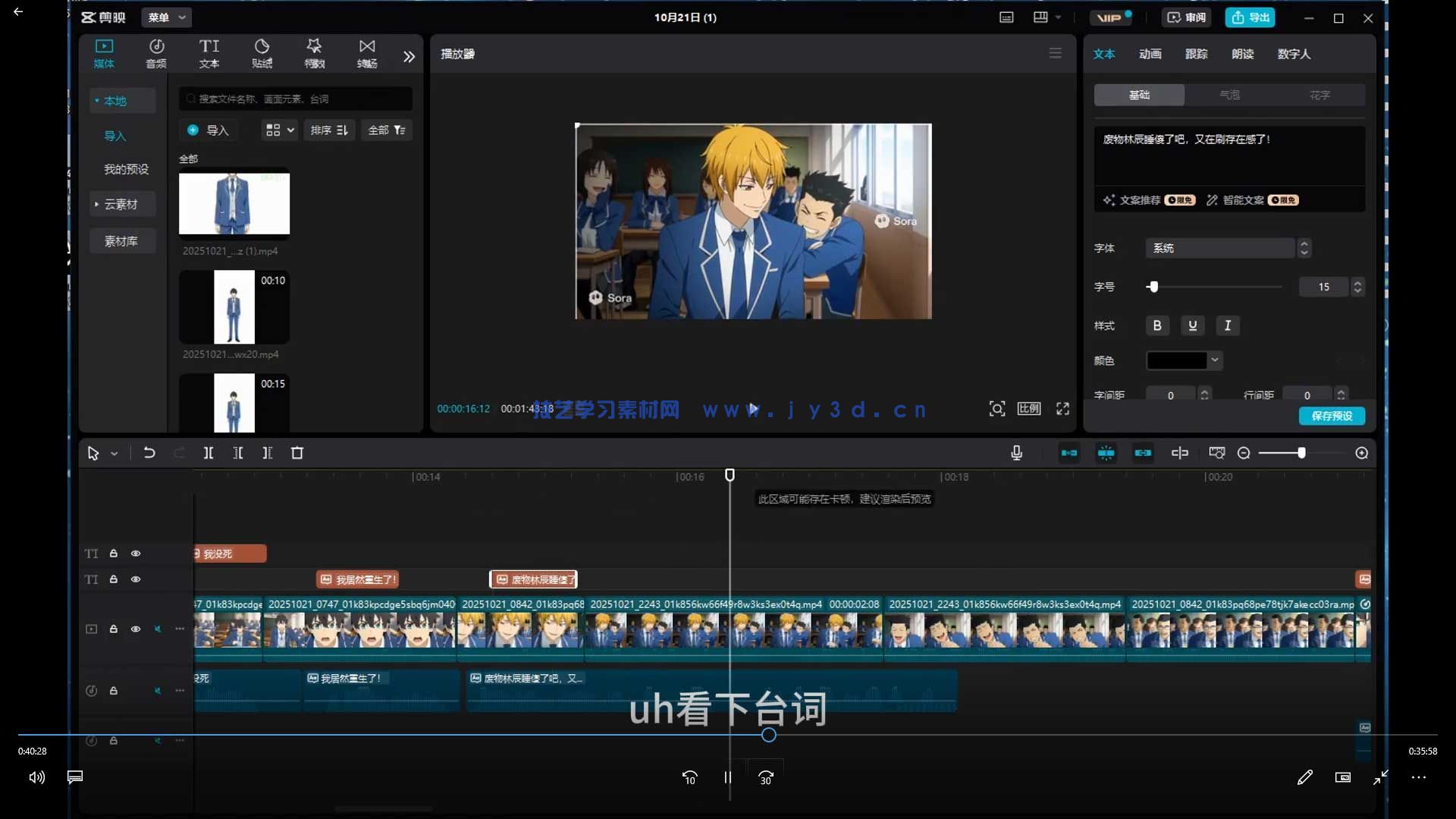Click the font size slider handle
1456x819 pixels.
[x=1153, y=287]
